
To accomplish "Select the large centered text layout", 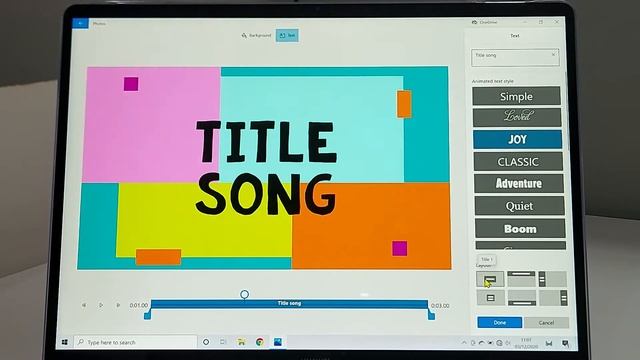I will tap(490, 279).
